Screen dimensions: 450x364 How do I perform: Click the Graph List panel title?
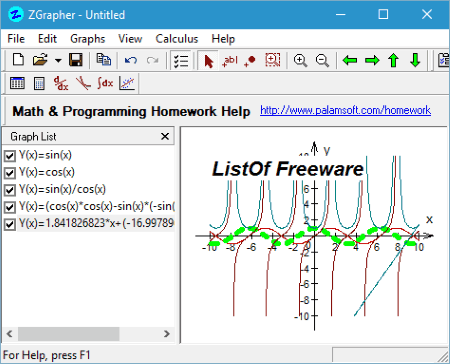pyautogui.click(x=33, y=136)
